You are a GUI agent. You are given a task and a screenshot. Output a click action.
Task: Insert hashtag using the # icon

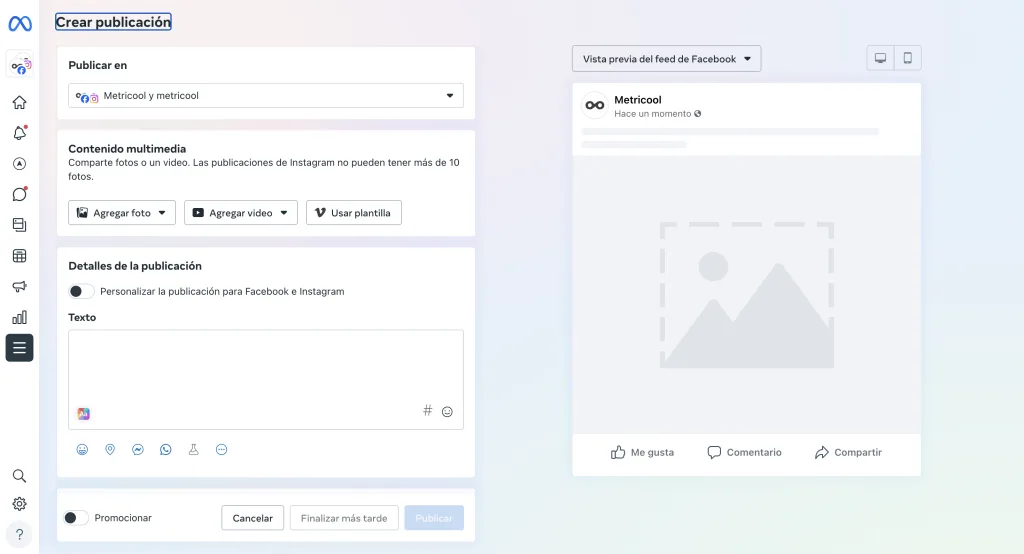click(427, 410)
